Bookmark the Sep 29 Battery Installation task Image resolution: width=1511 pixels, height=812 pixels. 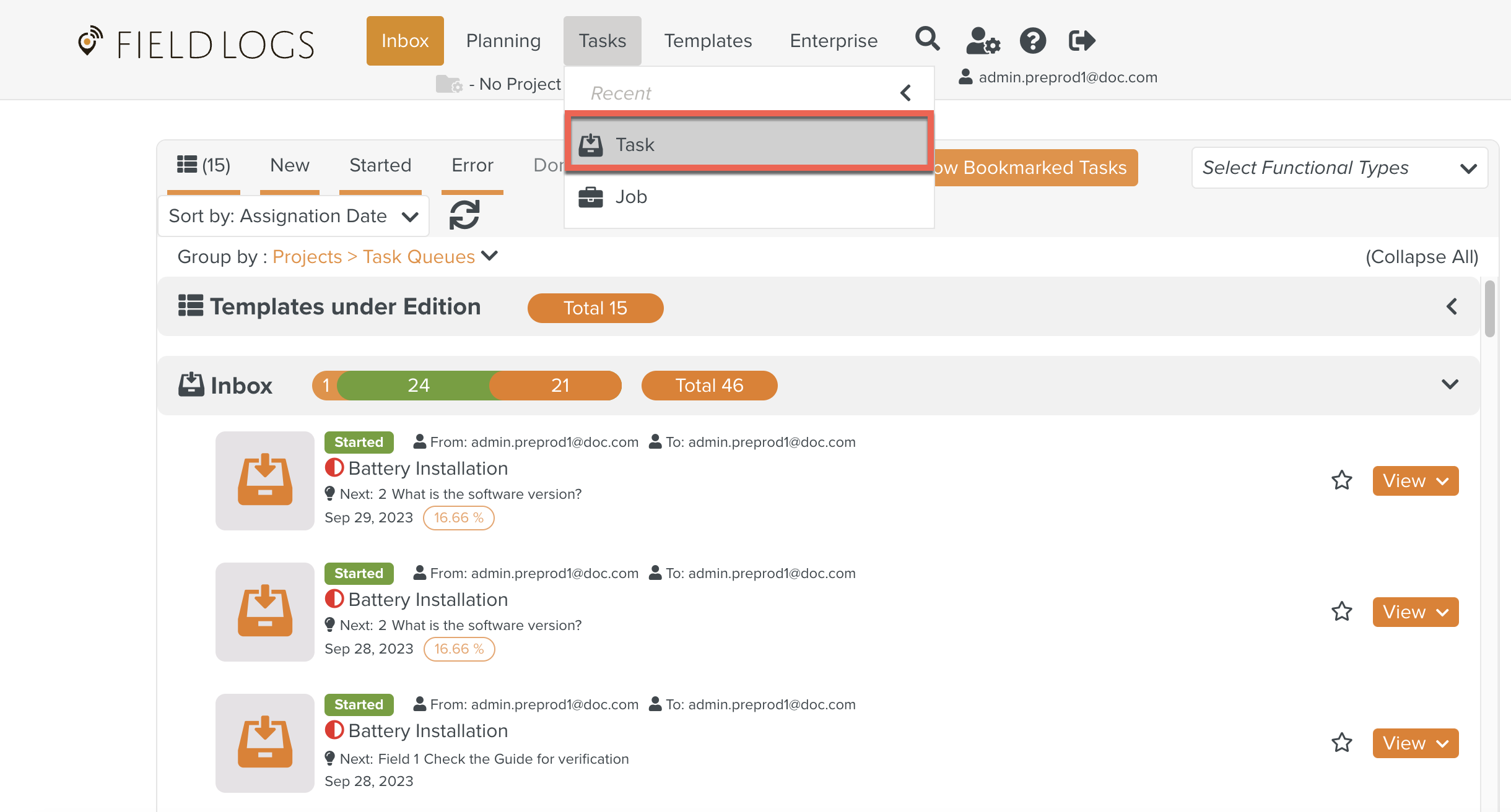click(1341, 480)
